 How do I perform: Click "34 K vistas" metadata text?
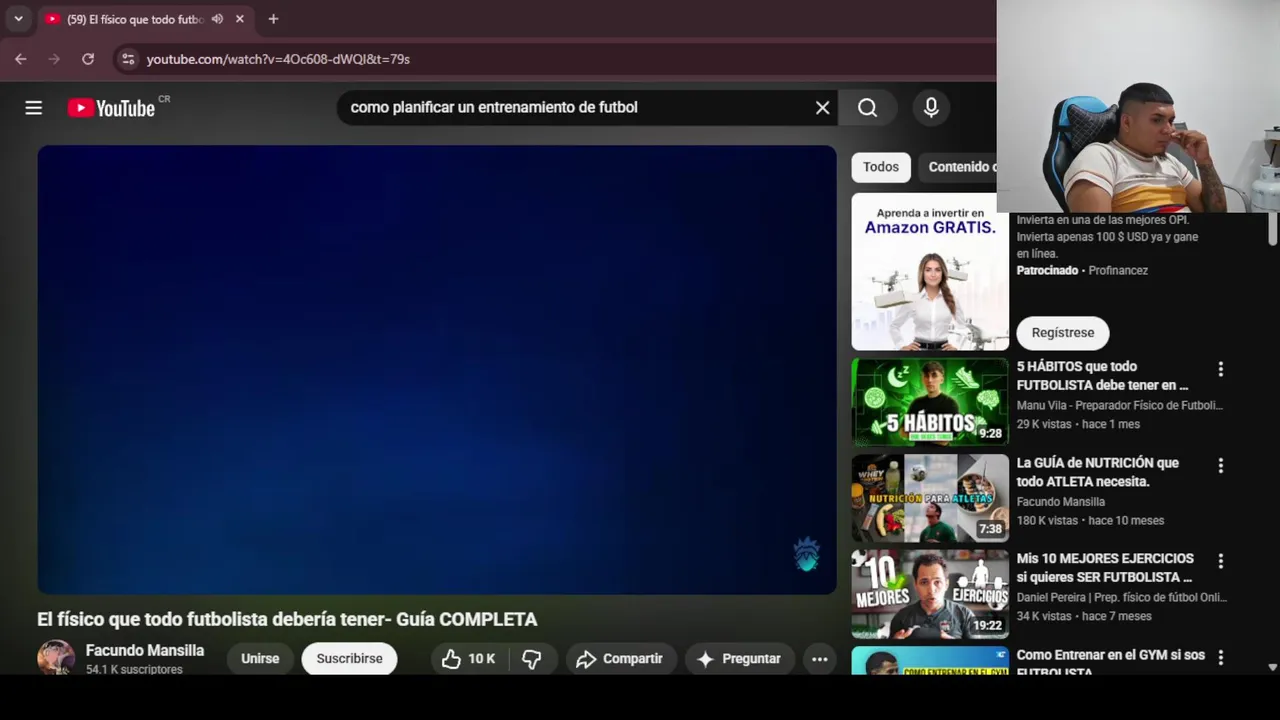tap(1044, 616)
